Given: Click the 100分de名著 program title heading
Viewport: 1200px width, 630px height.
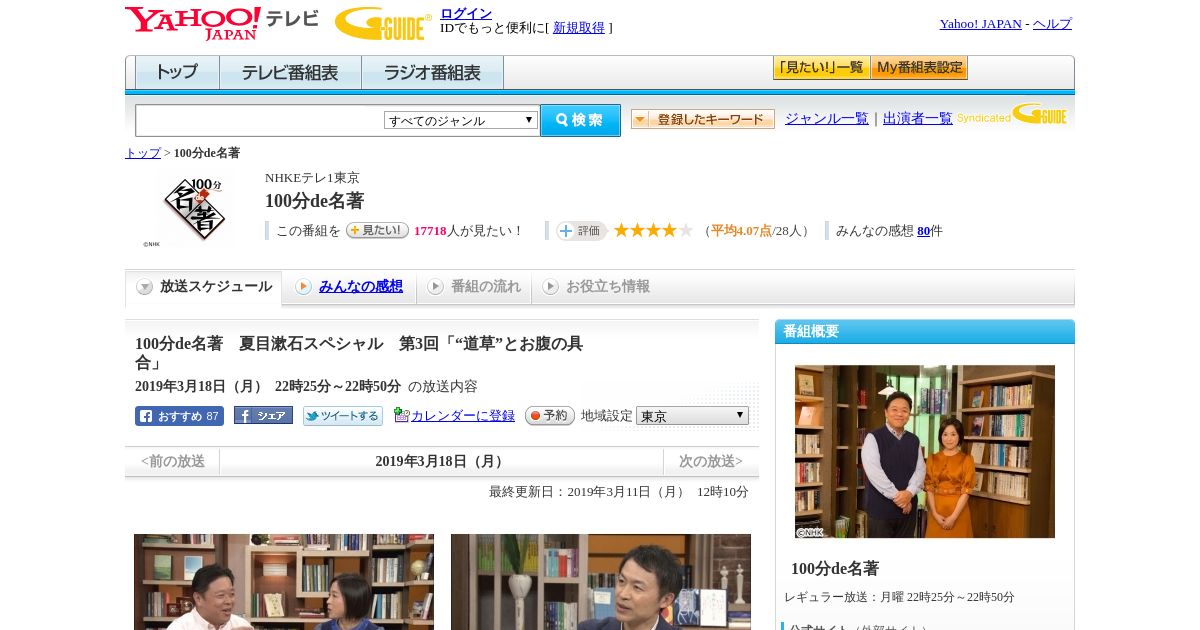Looking at the screenshot, I should point(314,201).
